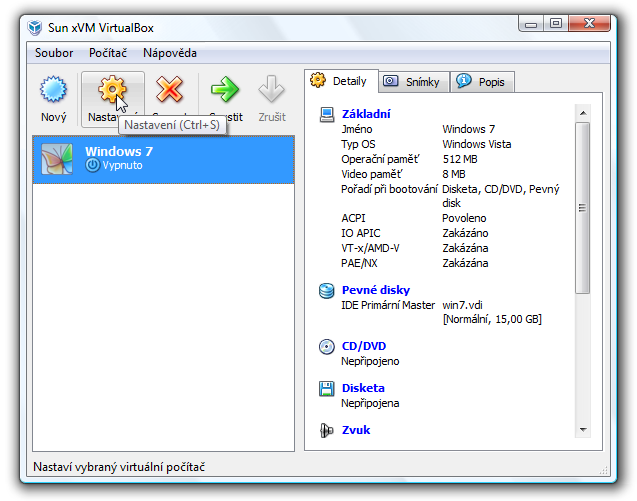Click the PAE/NX label

point(359,263)
